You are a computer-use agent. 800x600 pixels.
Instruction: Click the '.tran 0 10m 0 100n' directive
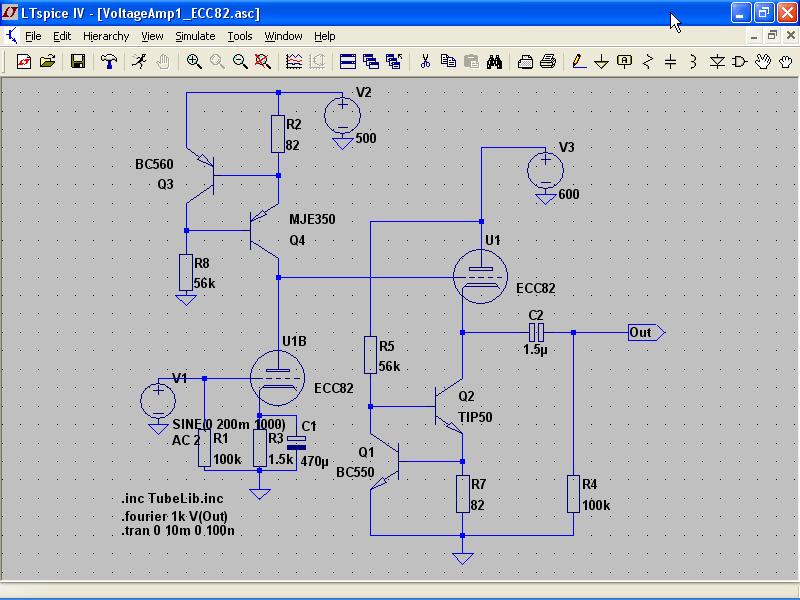tap(178, 531)
